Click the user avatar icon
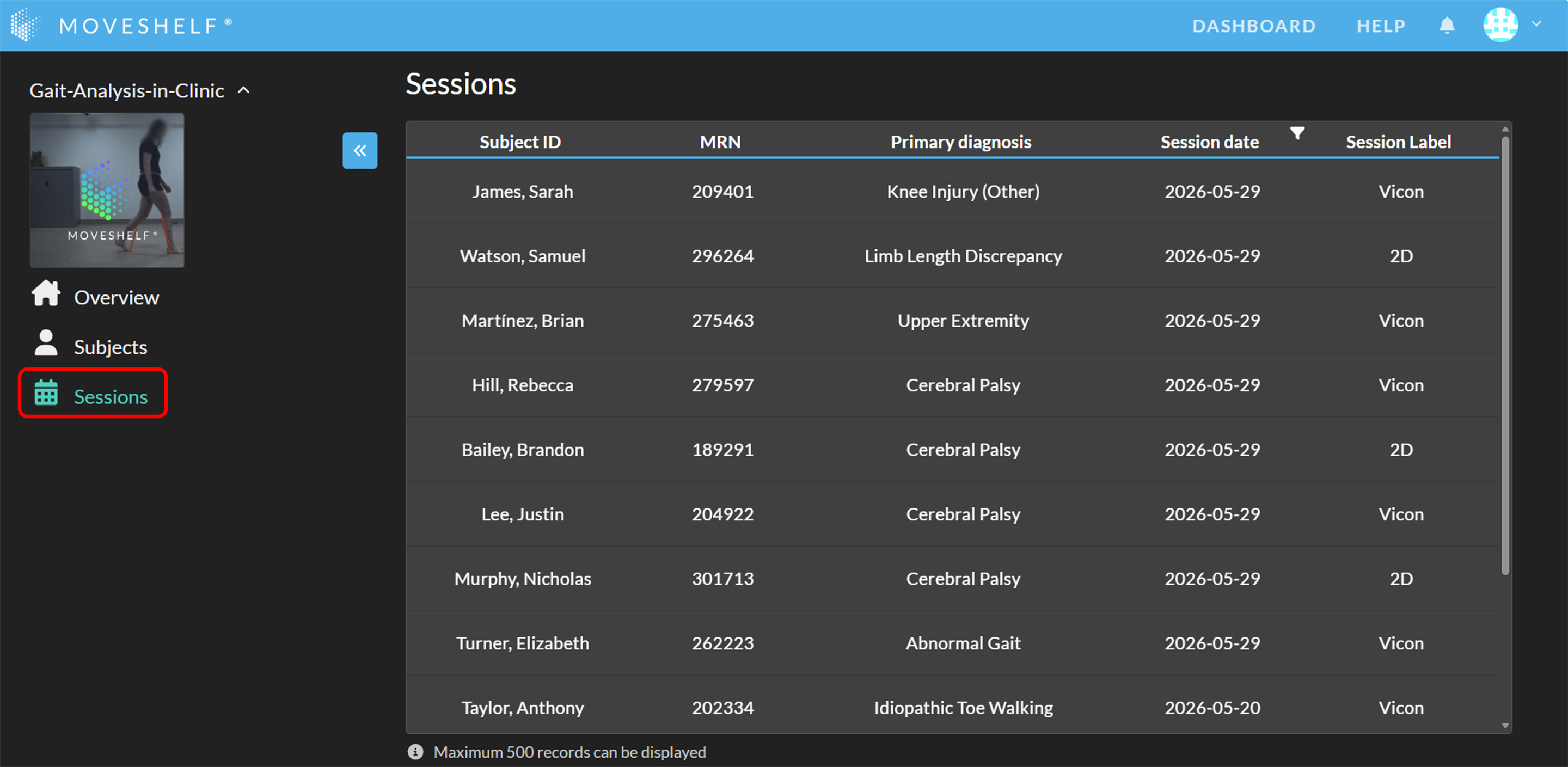This screenshot has width=1568, height=767. [x=1500, y=25]
